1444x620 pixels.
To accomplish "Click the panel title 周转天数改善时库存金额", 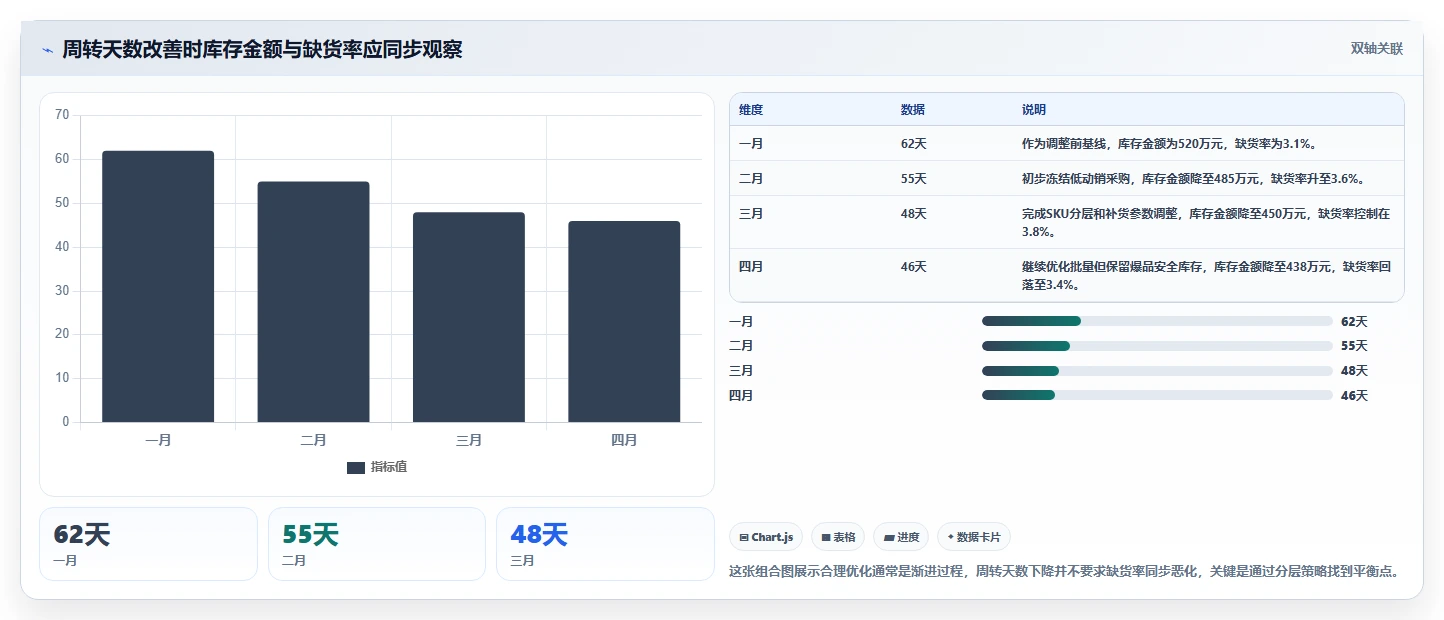I will (x=262, y=50).
